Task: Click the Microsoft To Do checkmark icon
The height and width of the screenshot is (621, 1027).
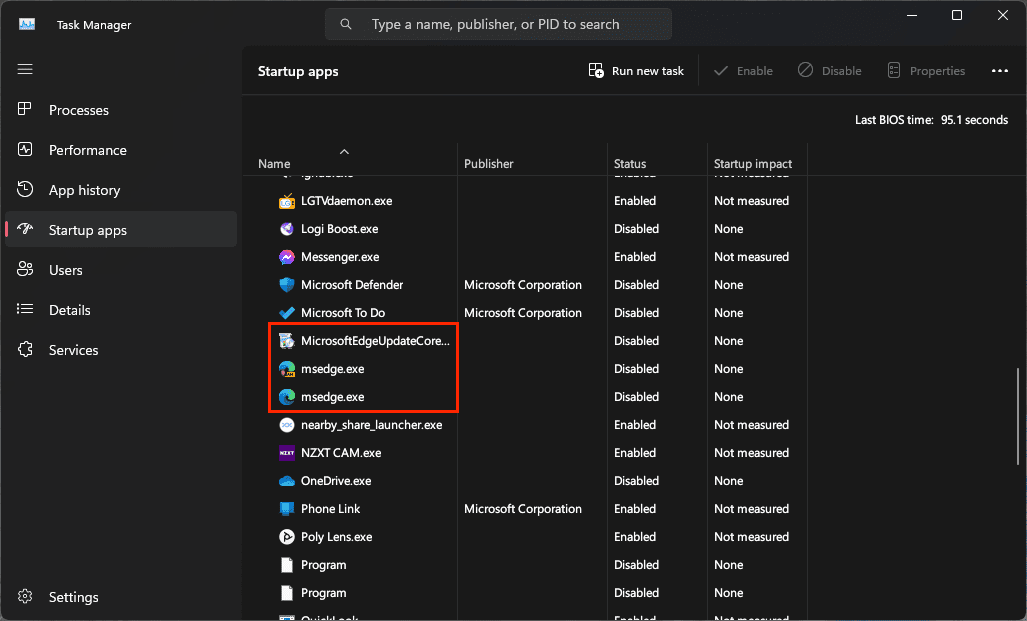Action: 287,313
